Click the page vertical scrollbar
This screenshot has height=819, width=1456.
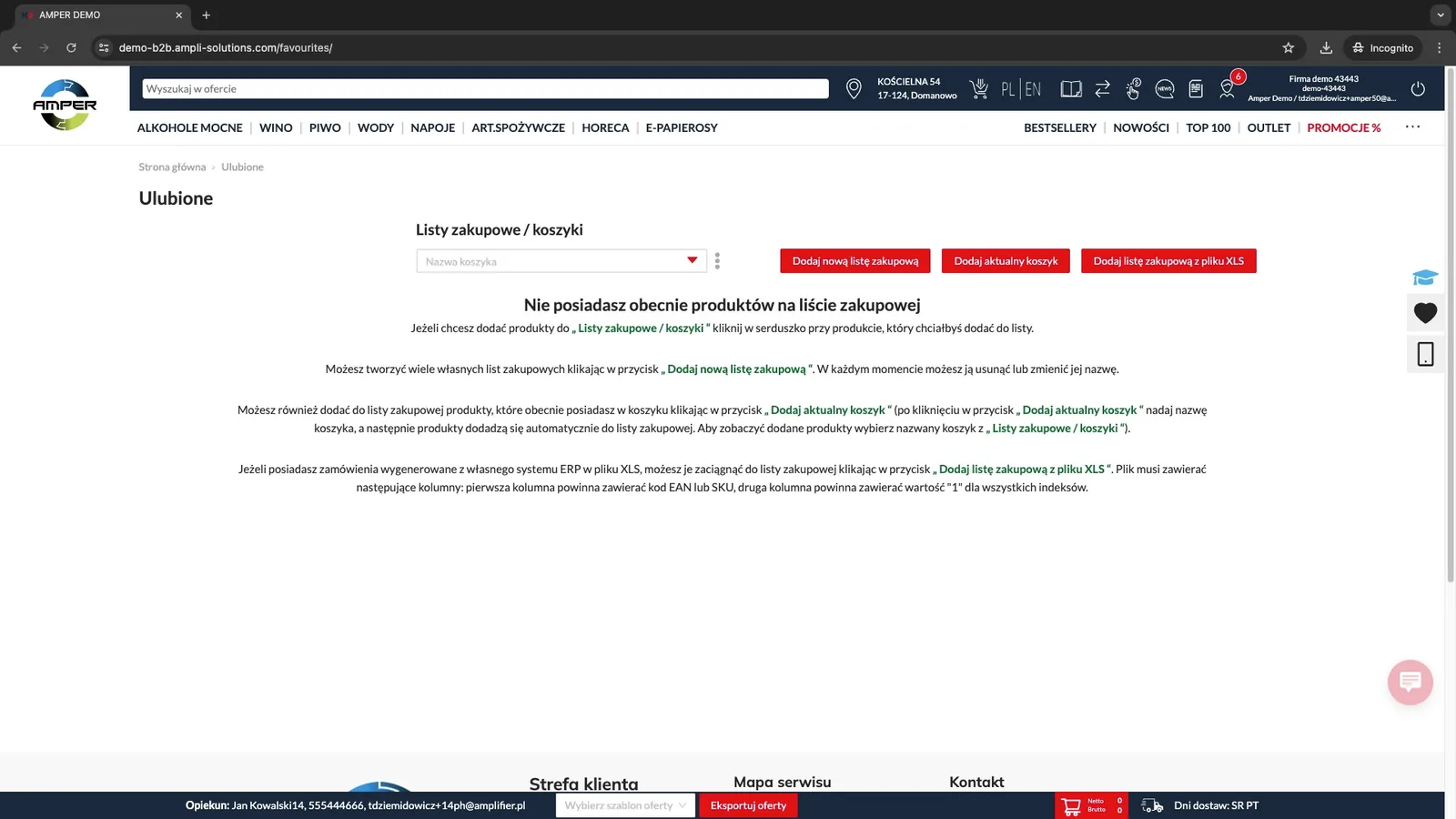(1450, 324)
